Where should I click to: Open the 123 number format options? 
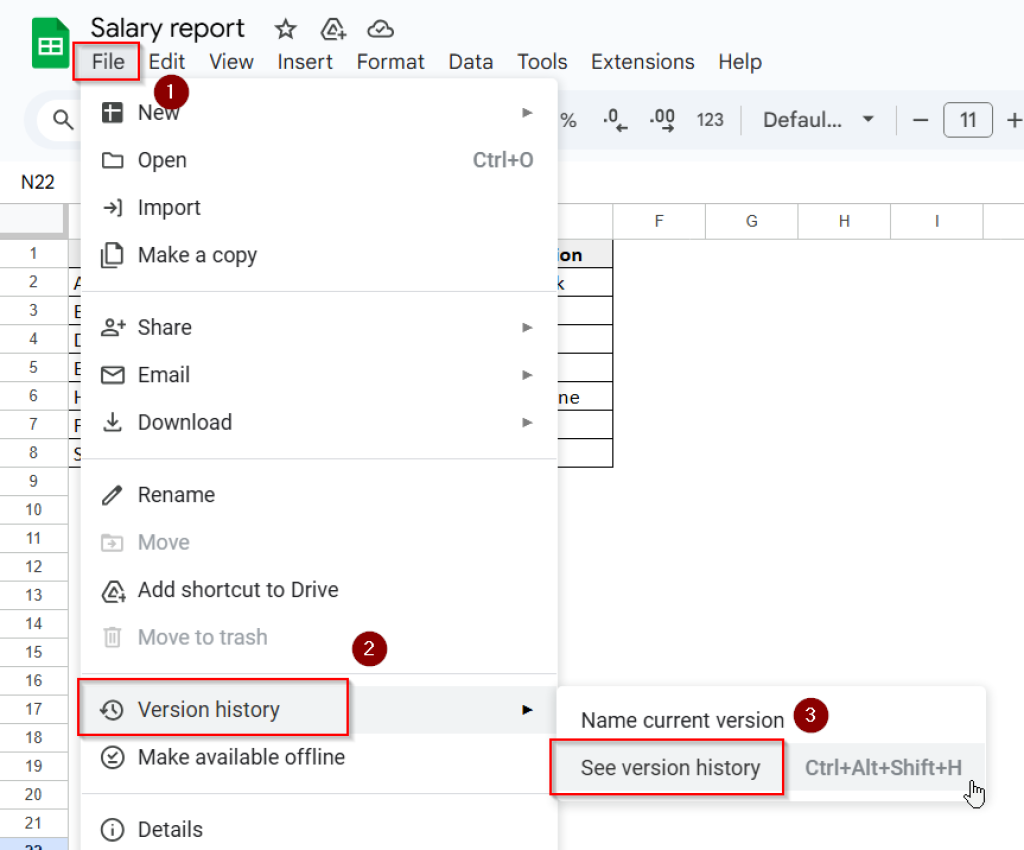[x=710, y=119]
